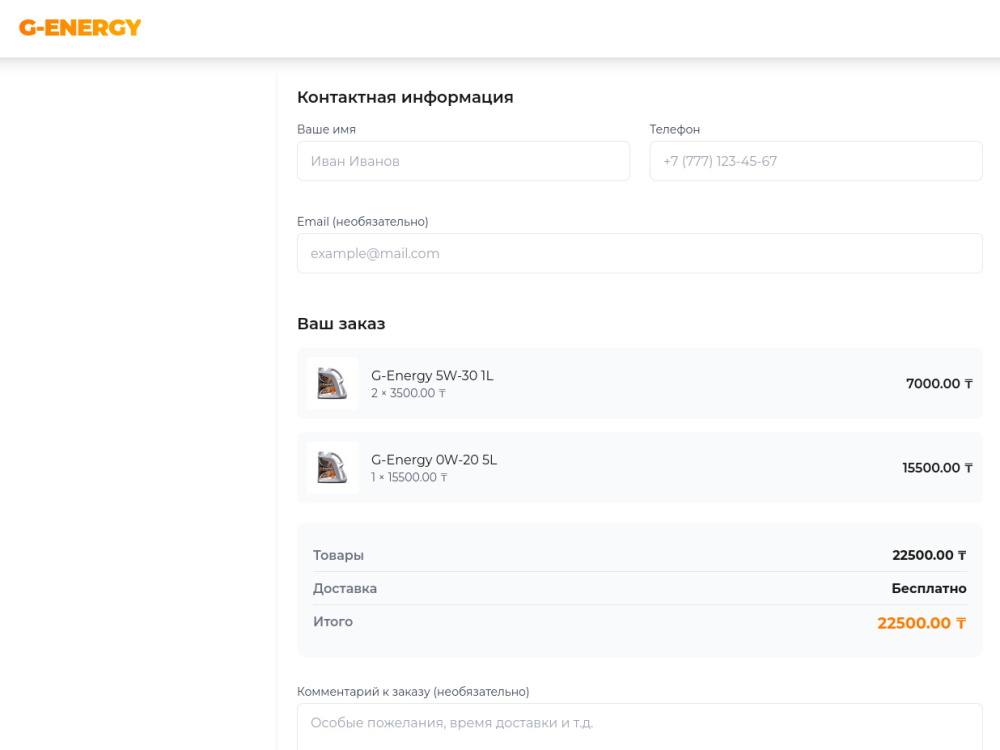Screen dimensions: 1000x750
Task: Click the "Комментарий к заказу (необязательно)" label
Action: (413, 691)
